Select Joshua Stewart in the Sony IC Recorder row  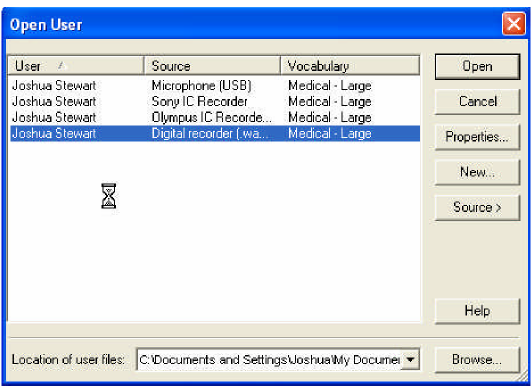(54, 101)
